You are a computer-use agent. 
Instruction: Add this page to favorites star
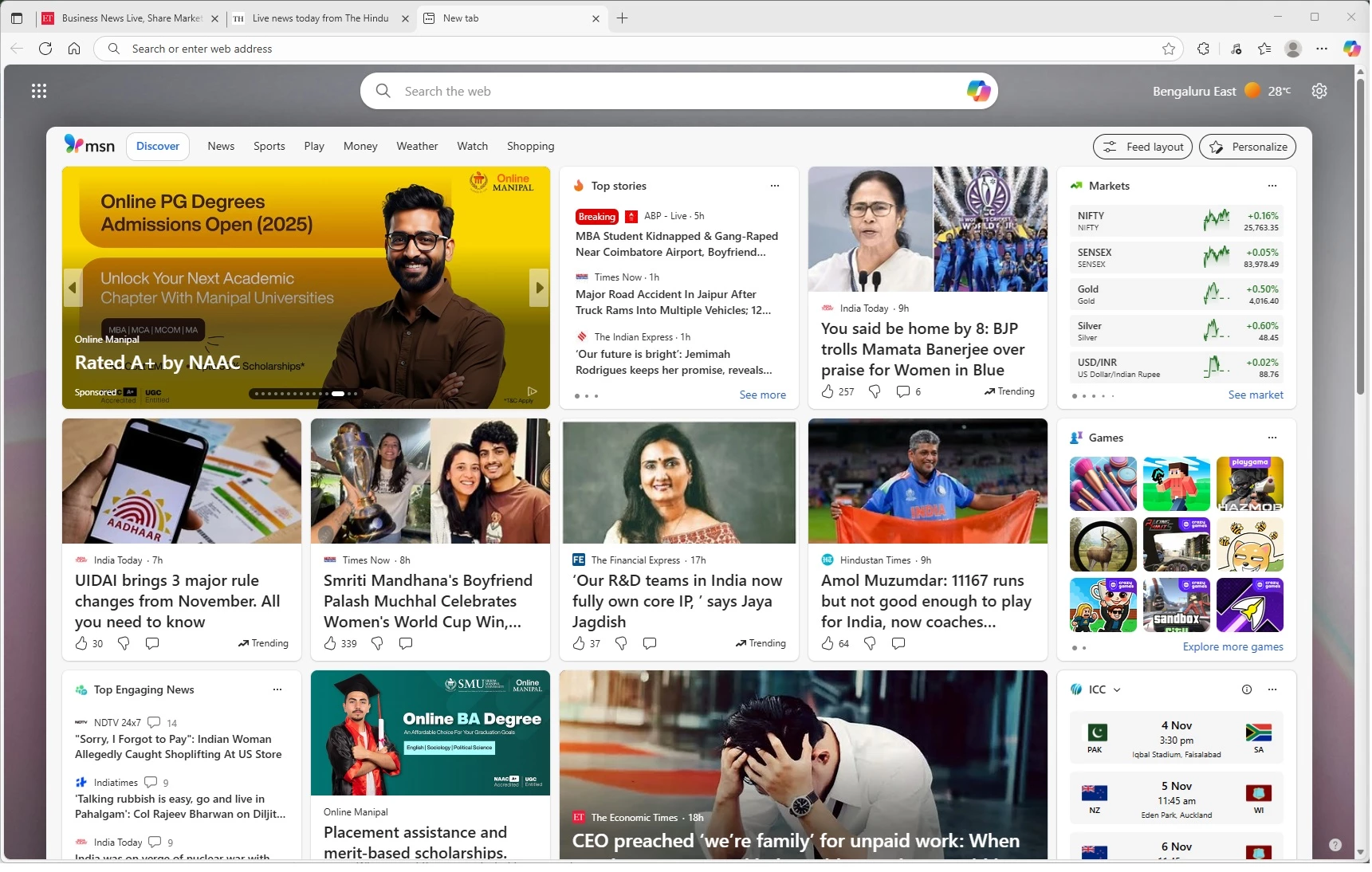pyautogui.click(x=1169, y=49)
